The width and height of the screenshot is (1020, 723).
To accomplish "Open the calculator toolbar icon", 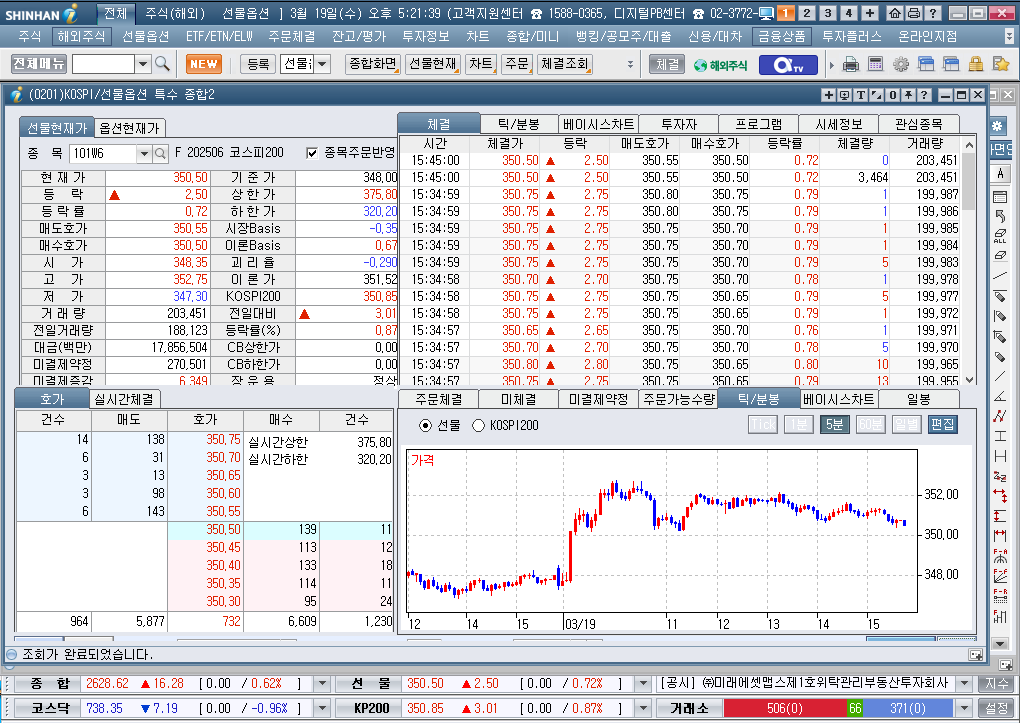I will (x=876, y=64).
